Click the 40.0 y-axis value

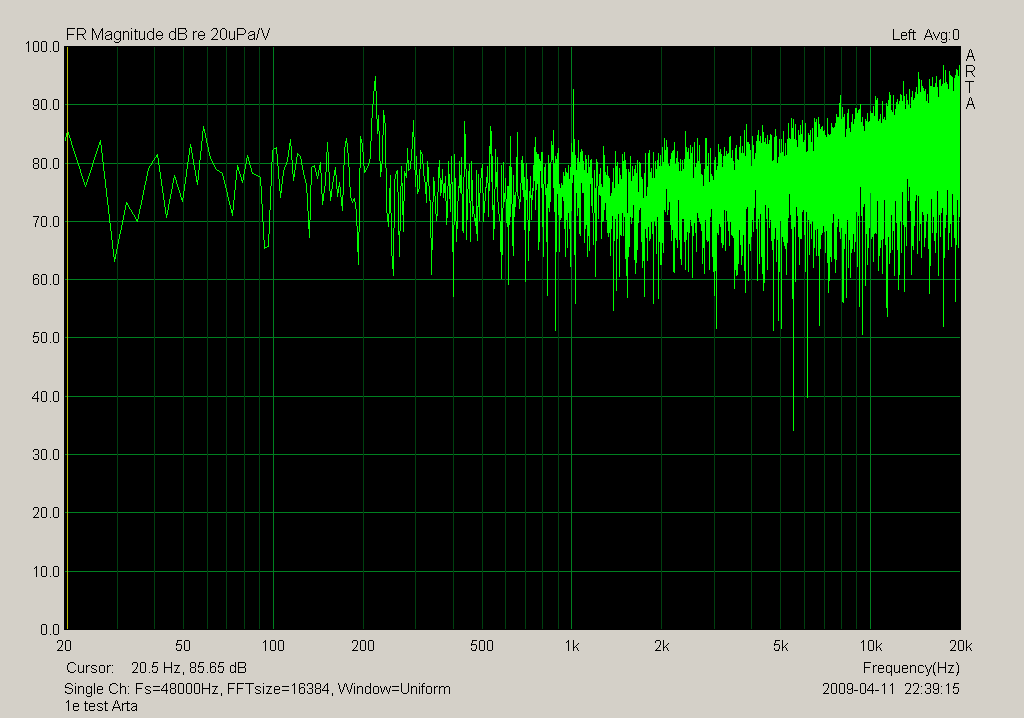pos(46,397)
